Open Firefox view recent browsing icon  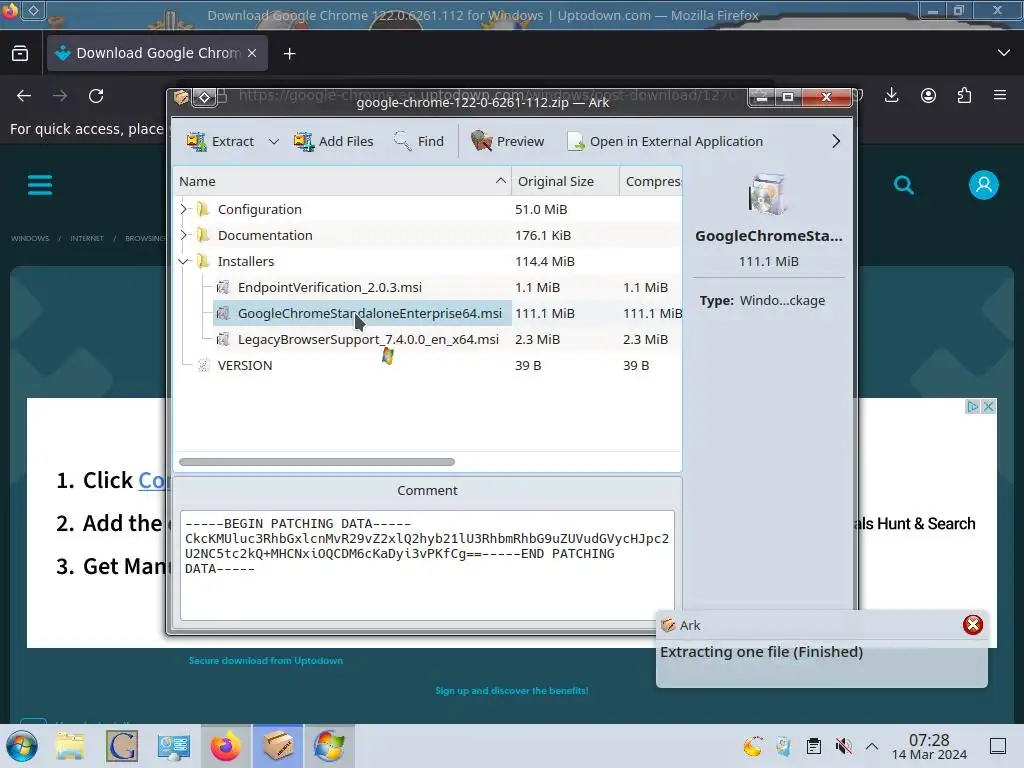[x=20, y=54]
